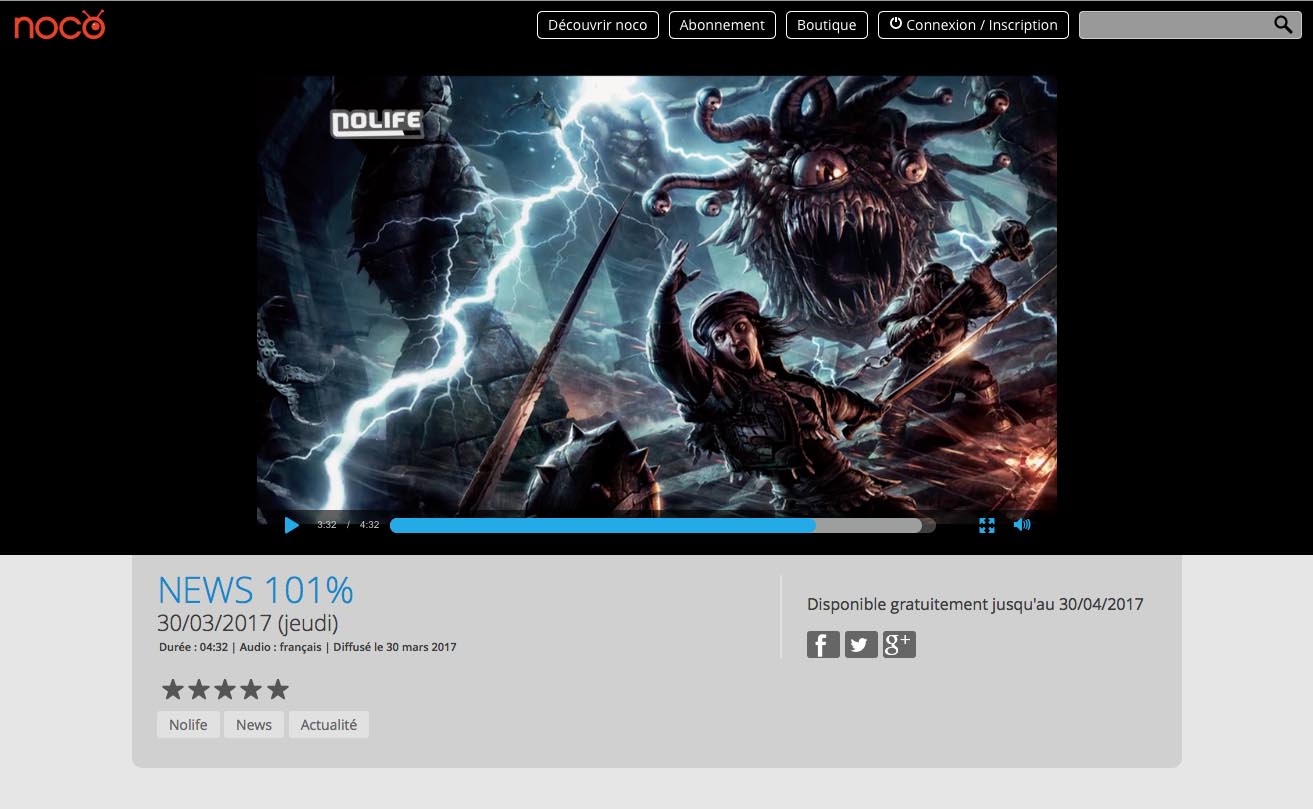Click the NEWS 101% title
The height and width of the screenshot is (809, 1313).
[x=256, y=590]
